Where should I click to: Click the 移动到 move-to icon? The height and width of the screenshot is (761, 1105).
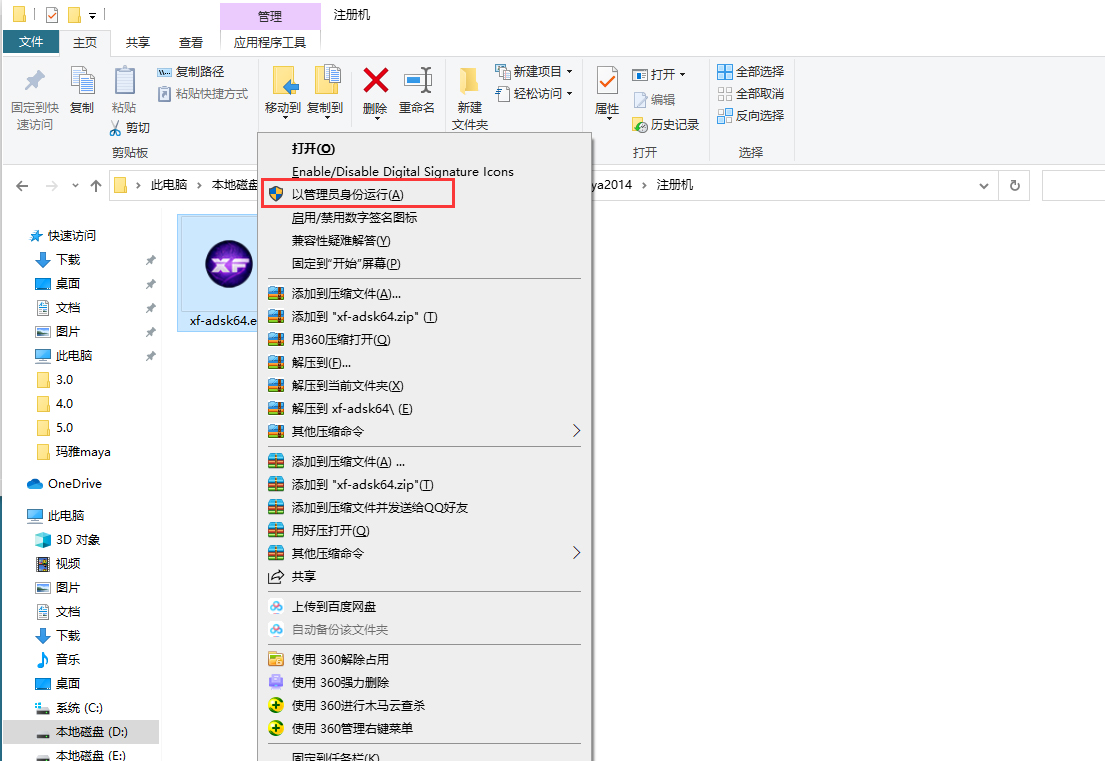point(283,81)
